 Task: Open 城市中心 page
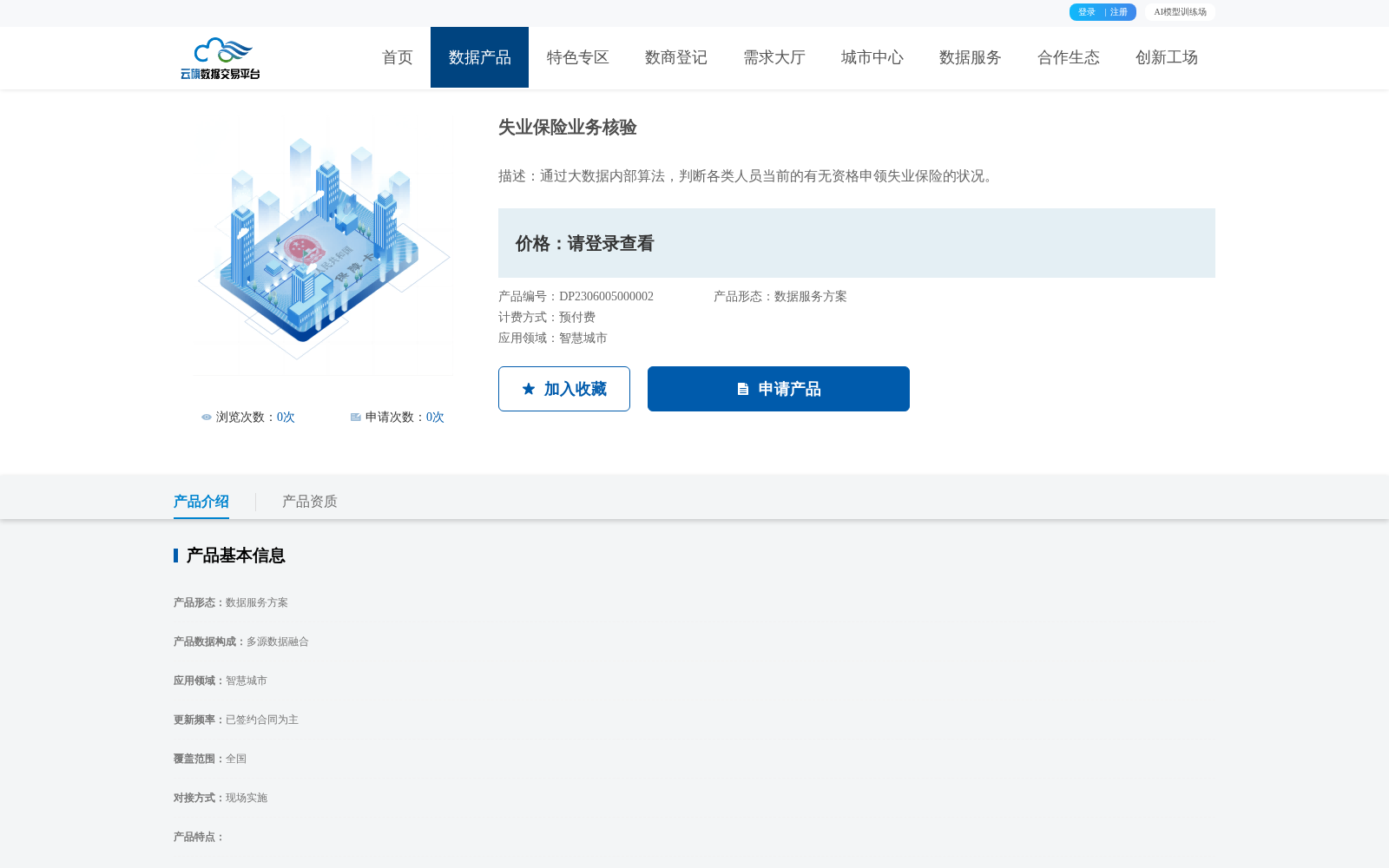pos(872,57)
